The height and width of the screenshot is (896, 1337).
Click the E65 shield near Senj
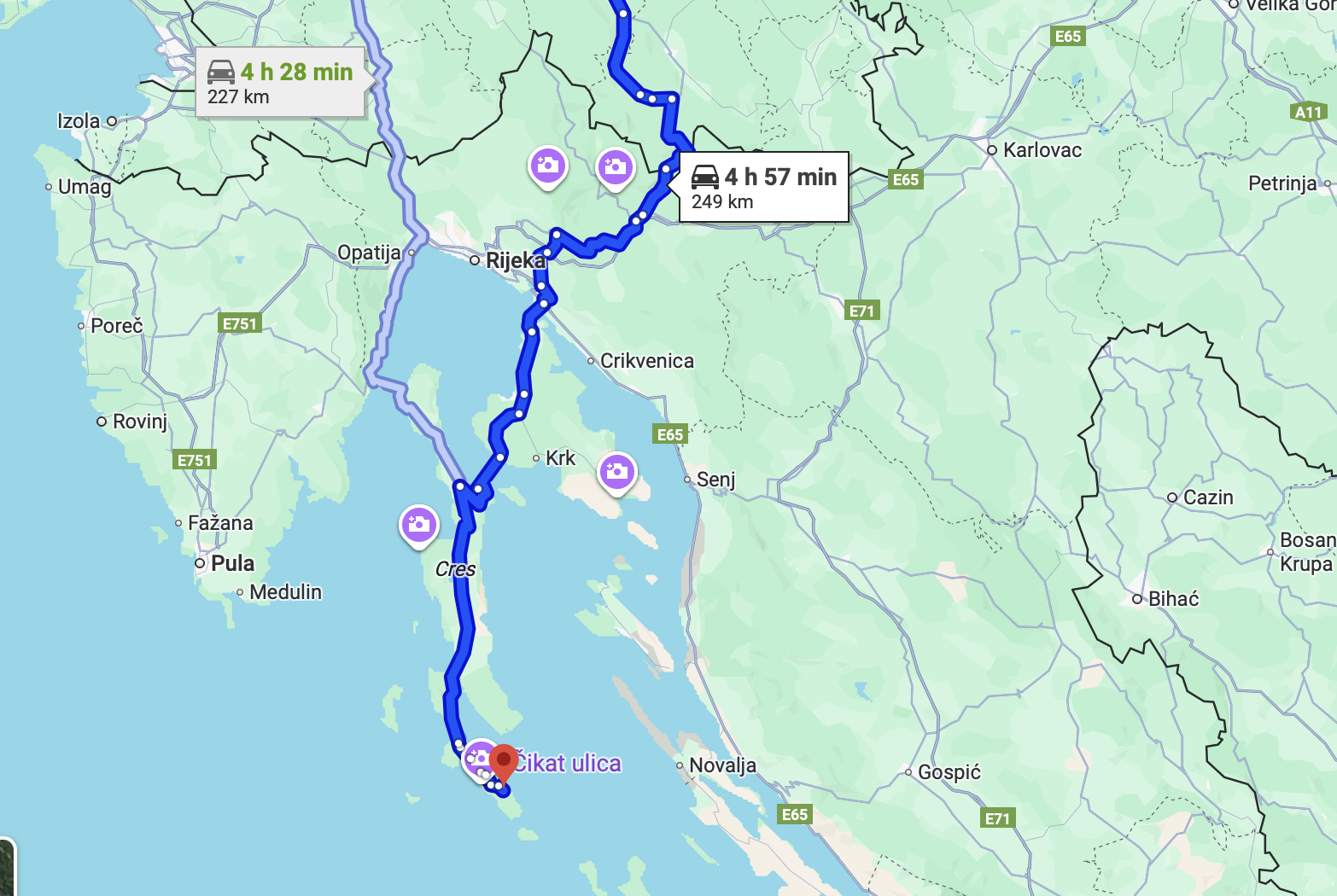670,434
